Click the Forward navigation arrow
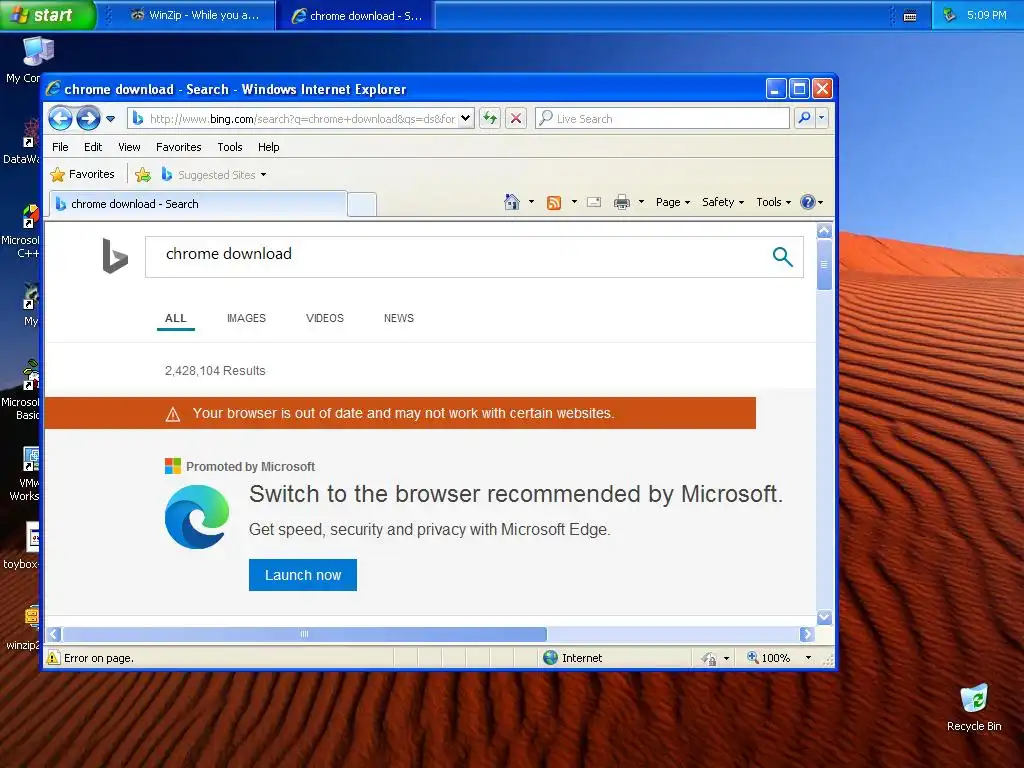This screenshot has height=768, width=1024. click(x=88, y=118)
